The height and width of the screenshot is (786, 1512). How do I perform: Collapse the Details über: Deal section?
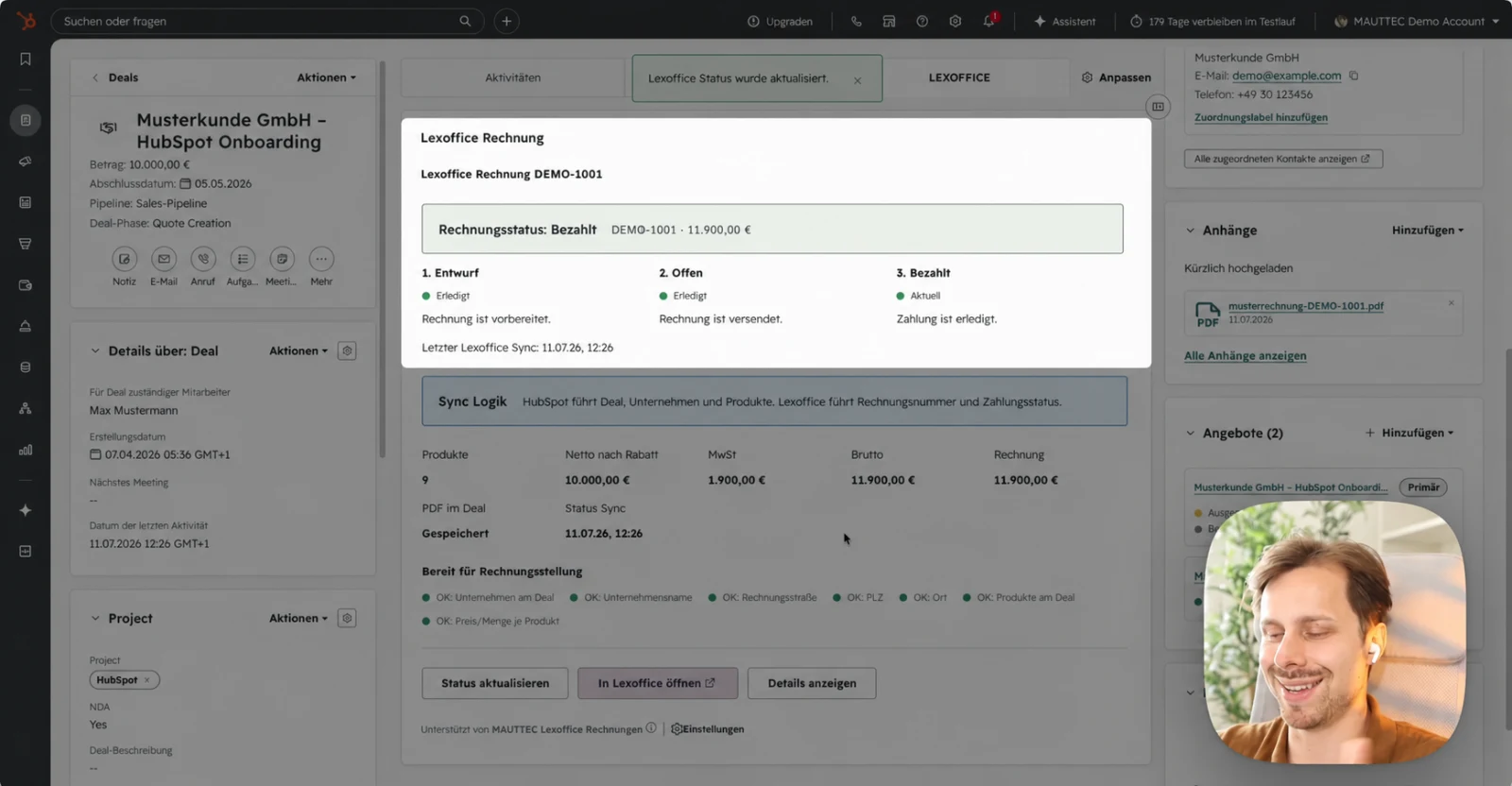pos(94,350)
